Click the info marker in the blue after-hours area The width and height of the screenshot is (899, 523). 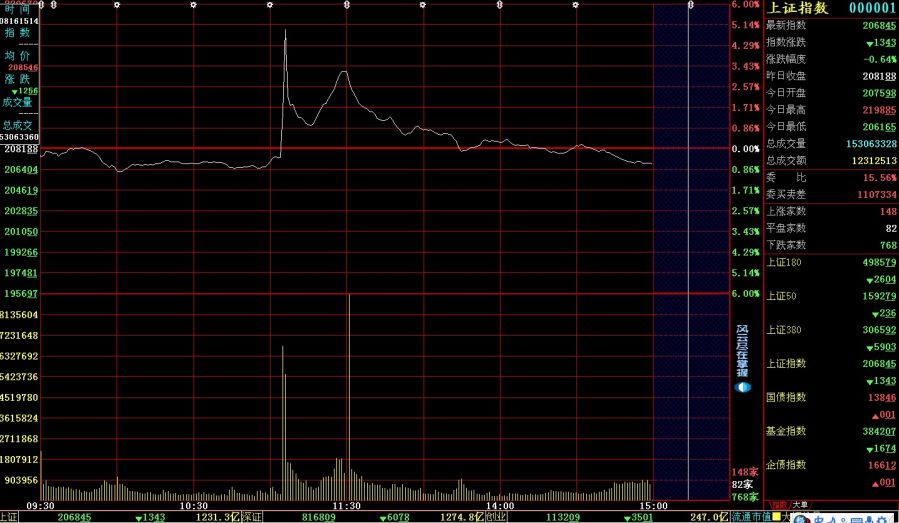(x=690, y=5)
